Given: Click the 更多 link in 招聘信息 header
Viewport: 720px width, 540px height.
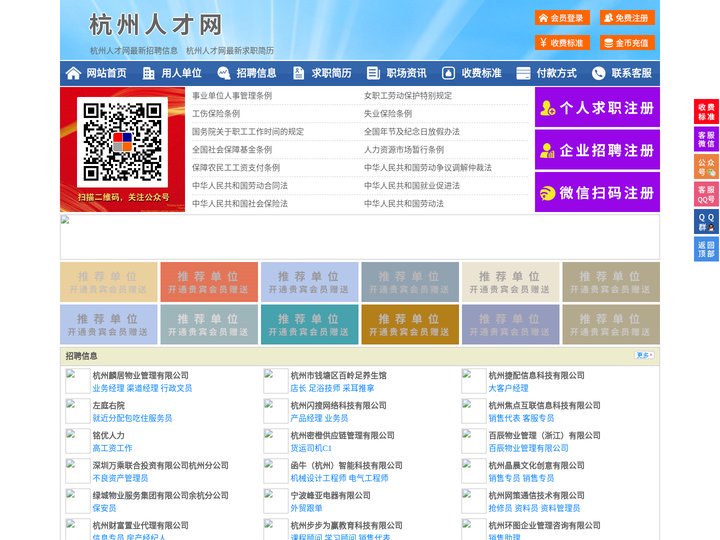Looking at the screenshot, I should 644,355.
